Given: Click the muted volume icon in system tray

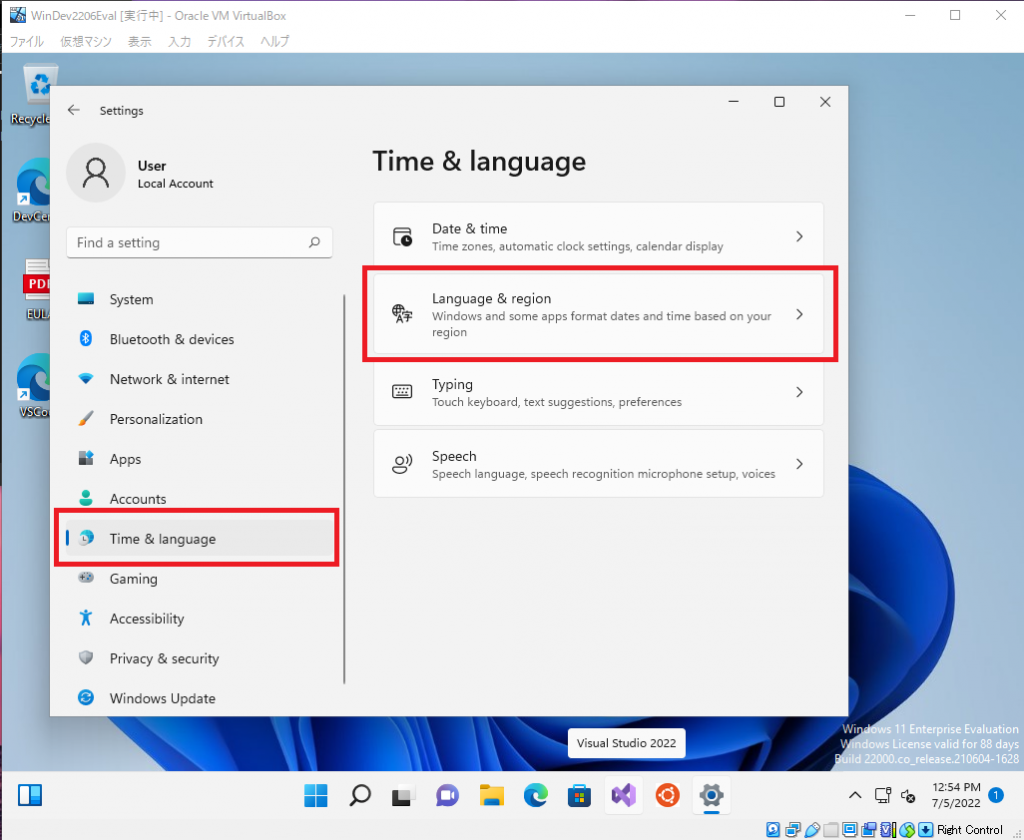Looking at the screenshot, I should (x=908, y=794).
